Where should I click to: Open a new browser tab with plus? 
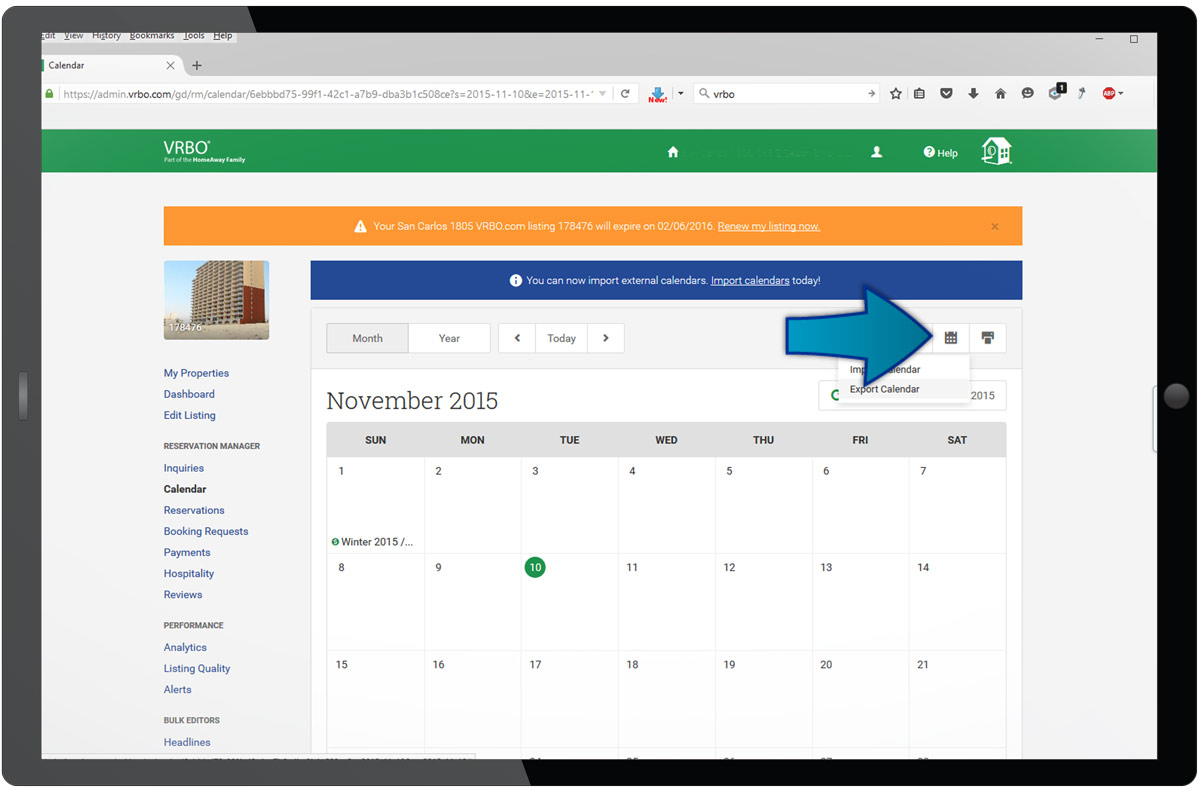point(197,65)
